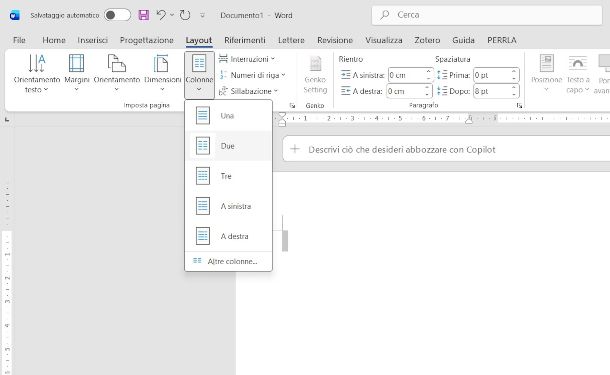Open the Dimensioni page size icon
The width and height of the screenshot is (610, 375).
point(161,63)
